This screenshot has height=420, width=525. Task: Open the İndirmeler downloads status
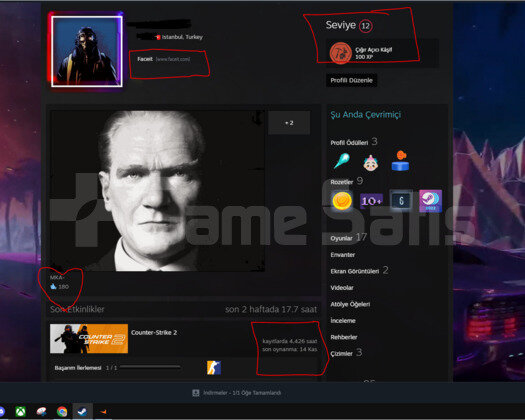pyautogui.click(x=242, y=393)
